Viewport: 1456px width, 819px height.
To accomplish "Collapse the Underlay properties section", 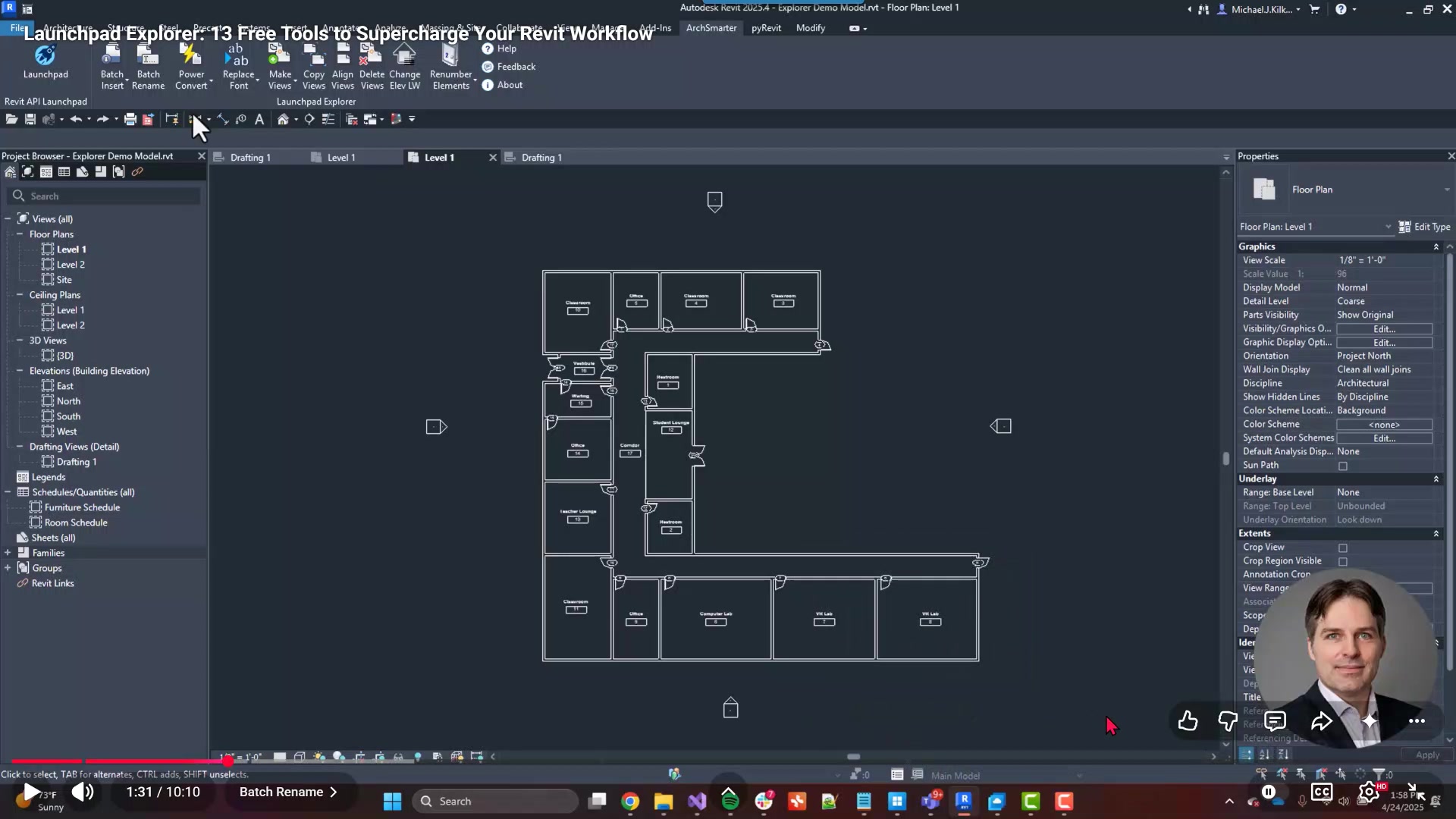I will click(1436, 479).
